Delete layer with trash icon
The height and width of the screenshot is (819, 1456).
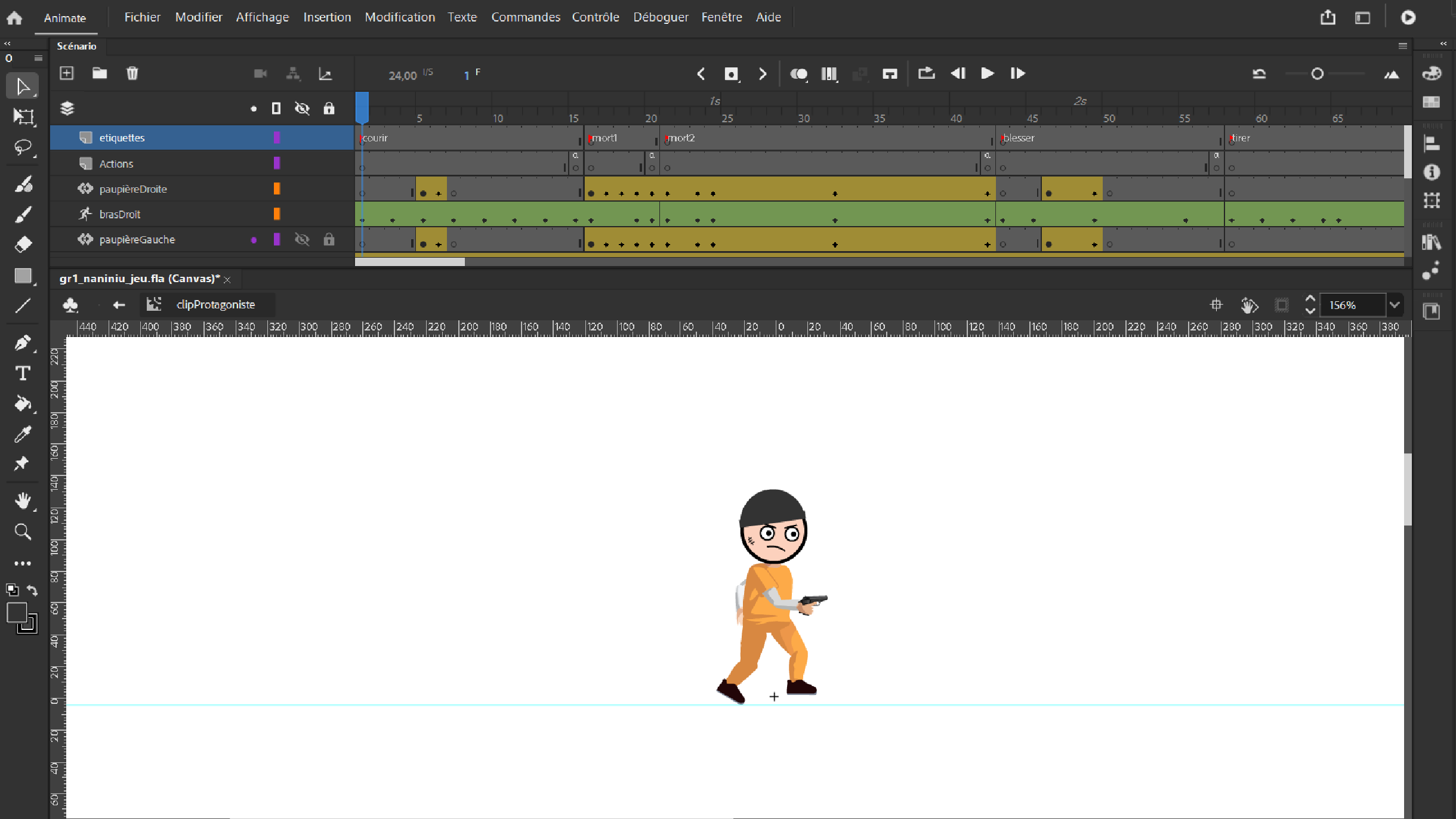[132, 73]
